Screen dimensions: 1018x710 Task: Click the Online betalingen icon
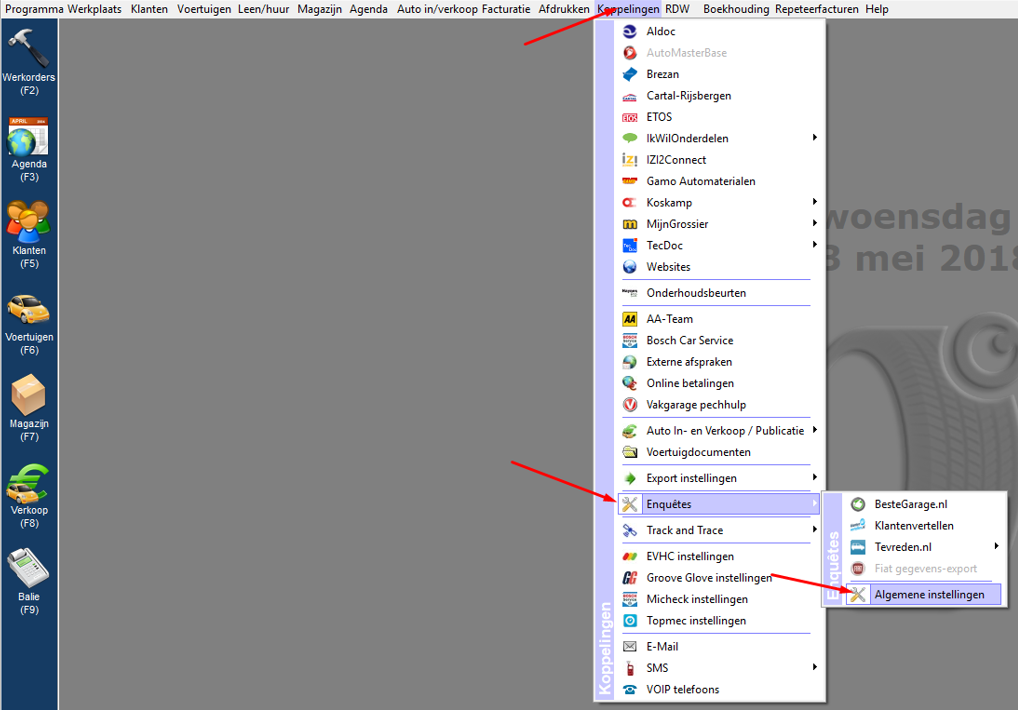pyautogui.click(x=630, y=383)
